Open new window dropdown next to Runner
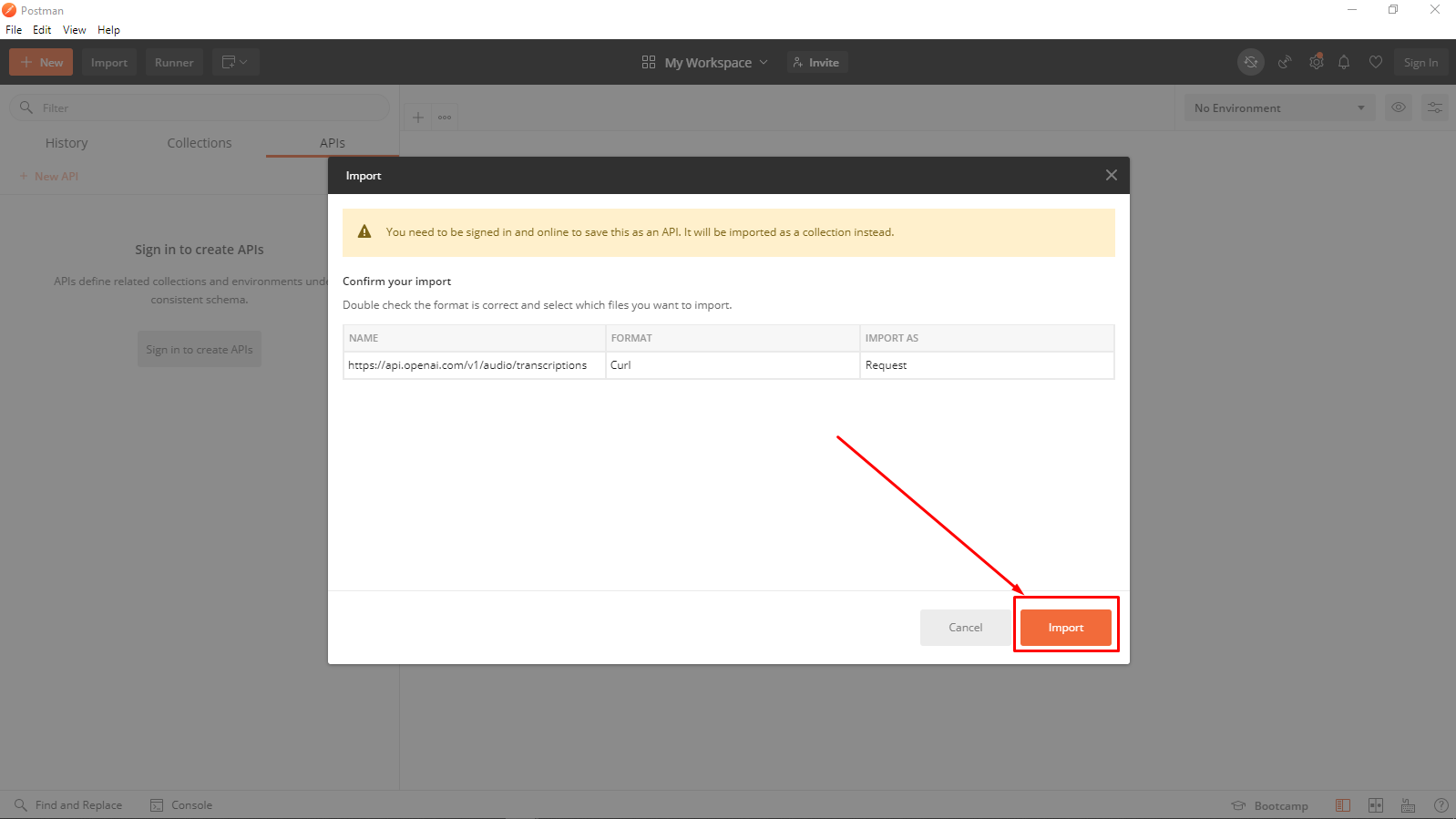The height and width of the screenshot is (819, 1456). 235,62
